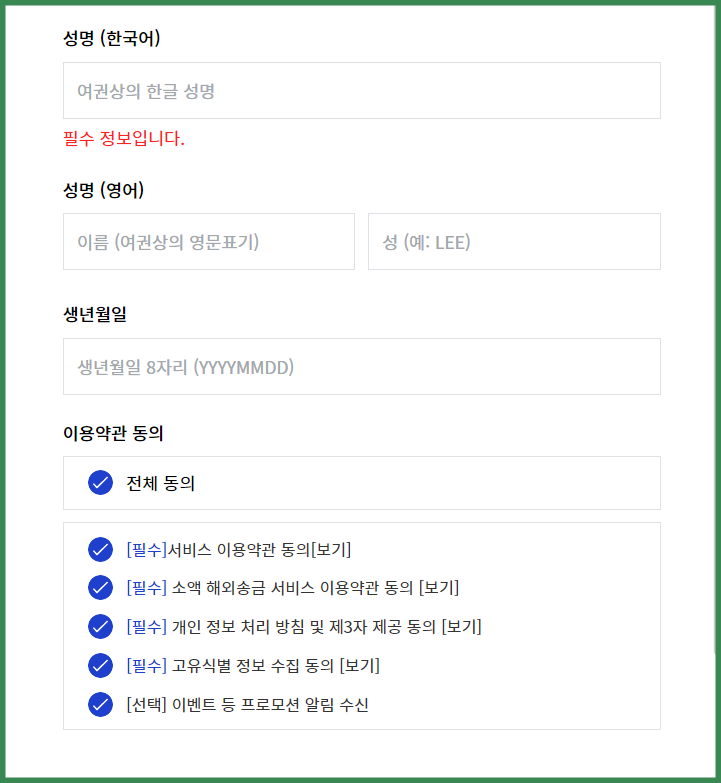This screenshot has height=783, width=721.
Task: View 소액 해외송금 서비스 이용약관 [보기]
Action: (x=439, y=587)
